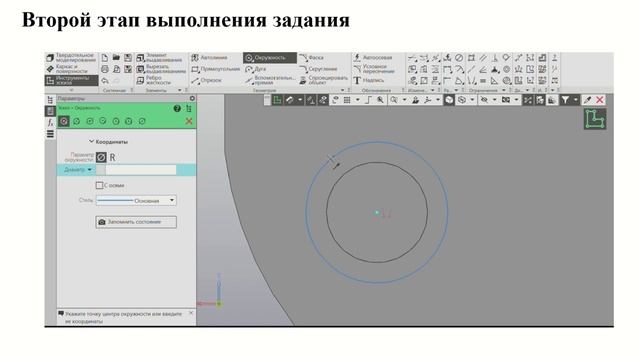Viewport: 640px width, 360px height.
Task: Select the first circle creation method icon
Action: pyautogui.click(x=64, y=121)
